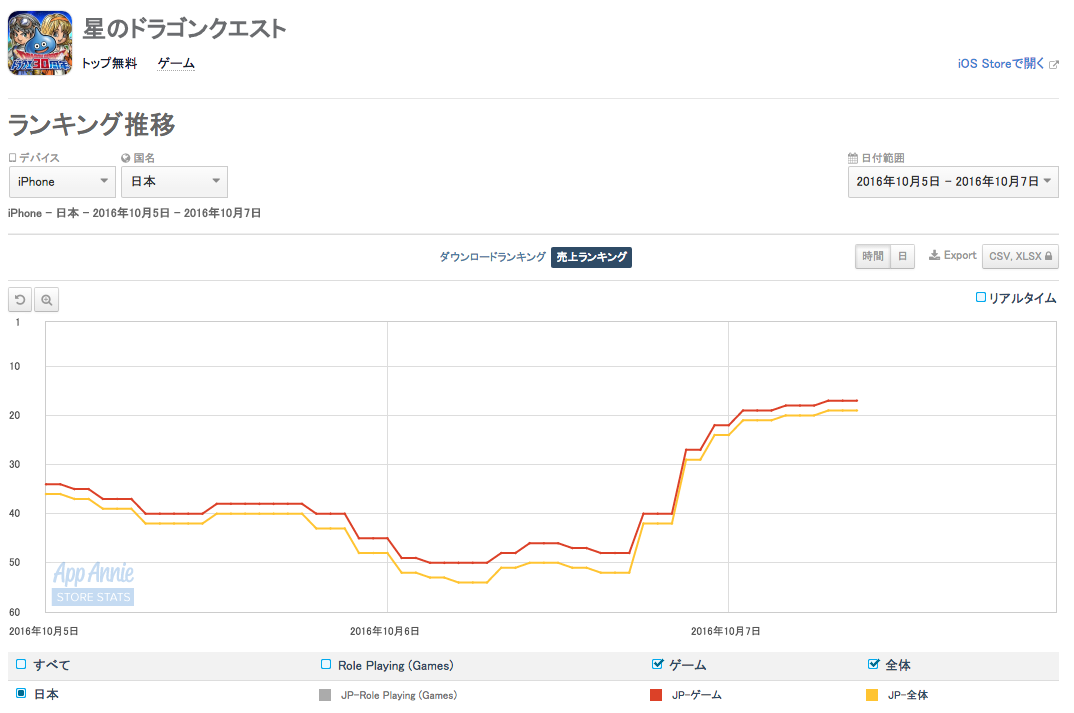This screenshot has width=1074, height=713.
Task: Click the 2016年10月7日 axis label
Action: [x=725, y=631]
